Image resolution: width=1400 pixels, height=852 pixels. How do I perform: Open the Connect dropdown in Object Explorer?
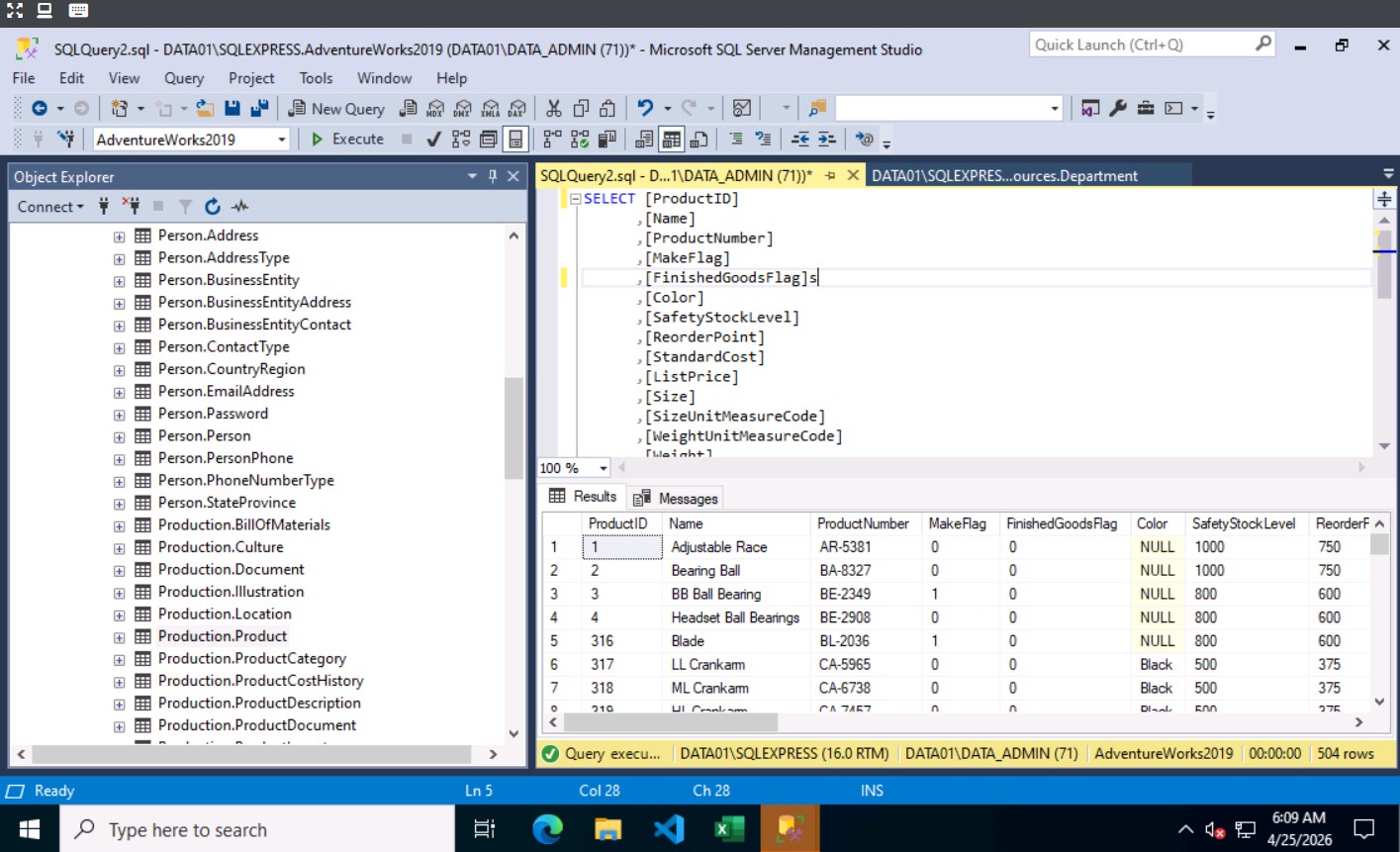[49, 207]
